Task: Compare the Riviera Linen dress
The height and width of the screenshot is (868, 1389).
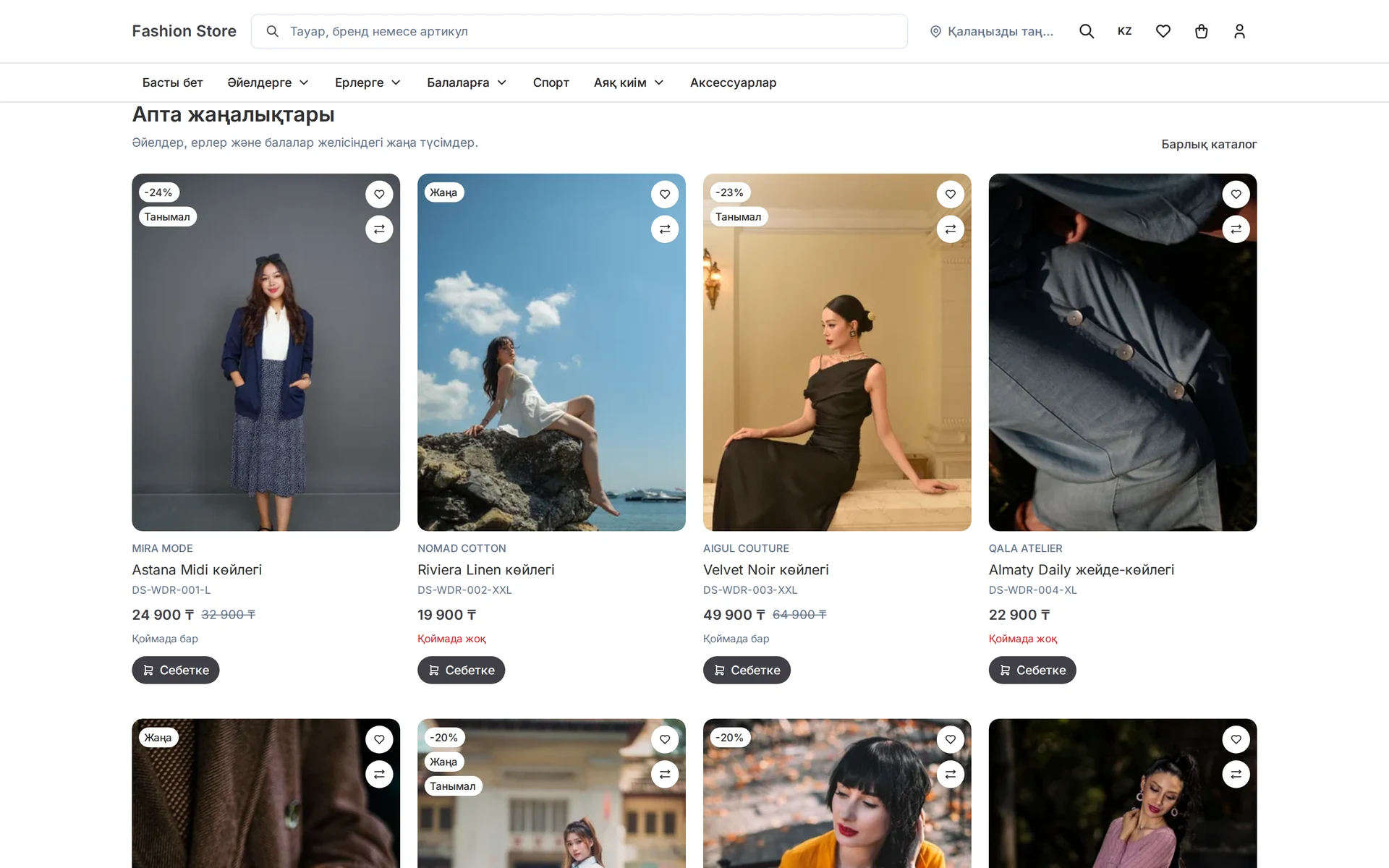Action: pyautogui.click(x=665, y=229)
